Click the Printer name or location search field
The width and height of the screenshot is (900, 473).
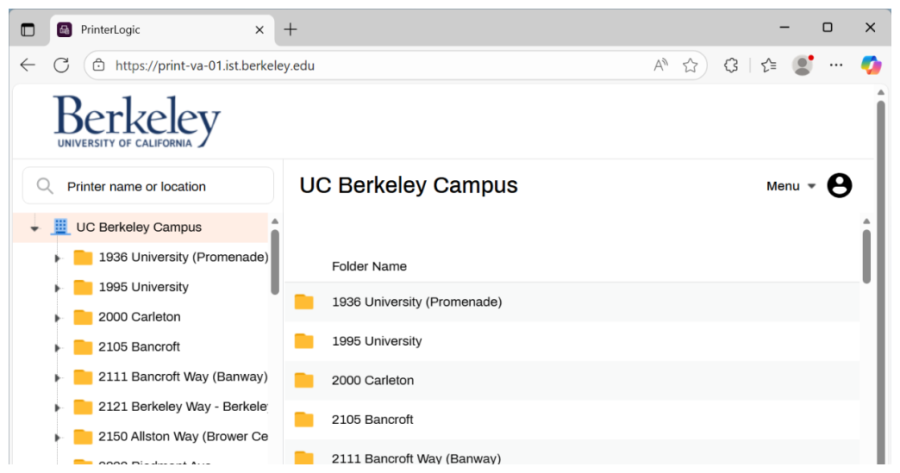click(x=160, y=186)
